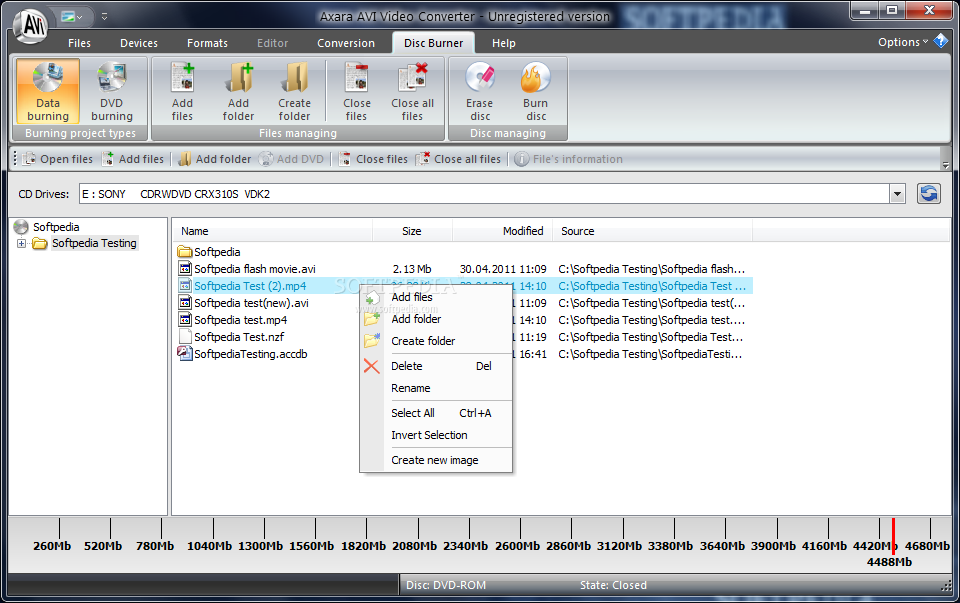The height and width of the screenshot is (603, 960).
Task: Click Close files in secondary toolbar
Action: coord(373,159)
